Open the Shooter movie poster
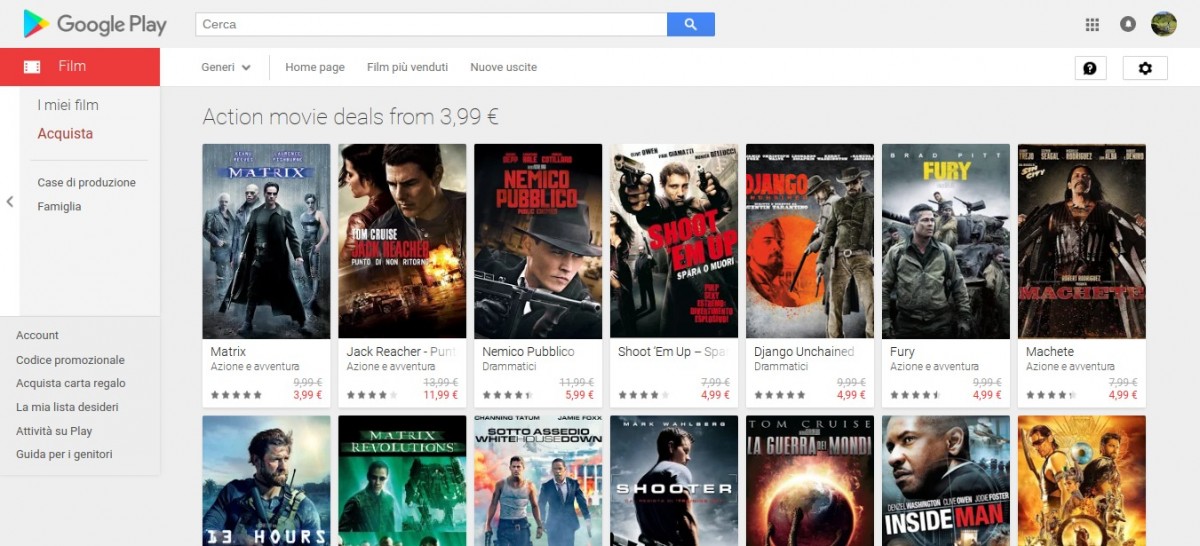Image resolution: width=1200 pixels, height=546 pixels. (674, 481)
